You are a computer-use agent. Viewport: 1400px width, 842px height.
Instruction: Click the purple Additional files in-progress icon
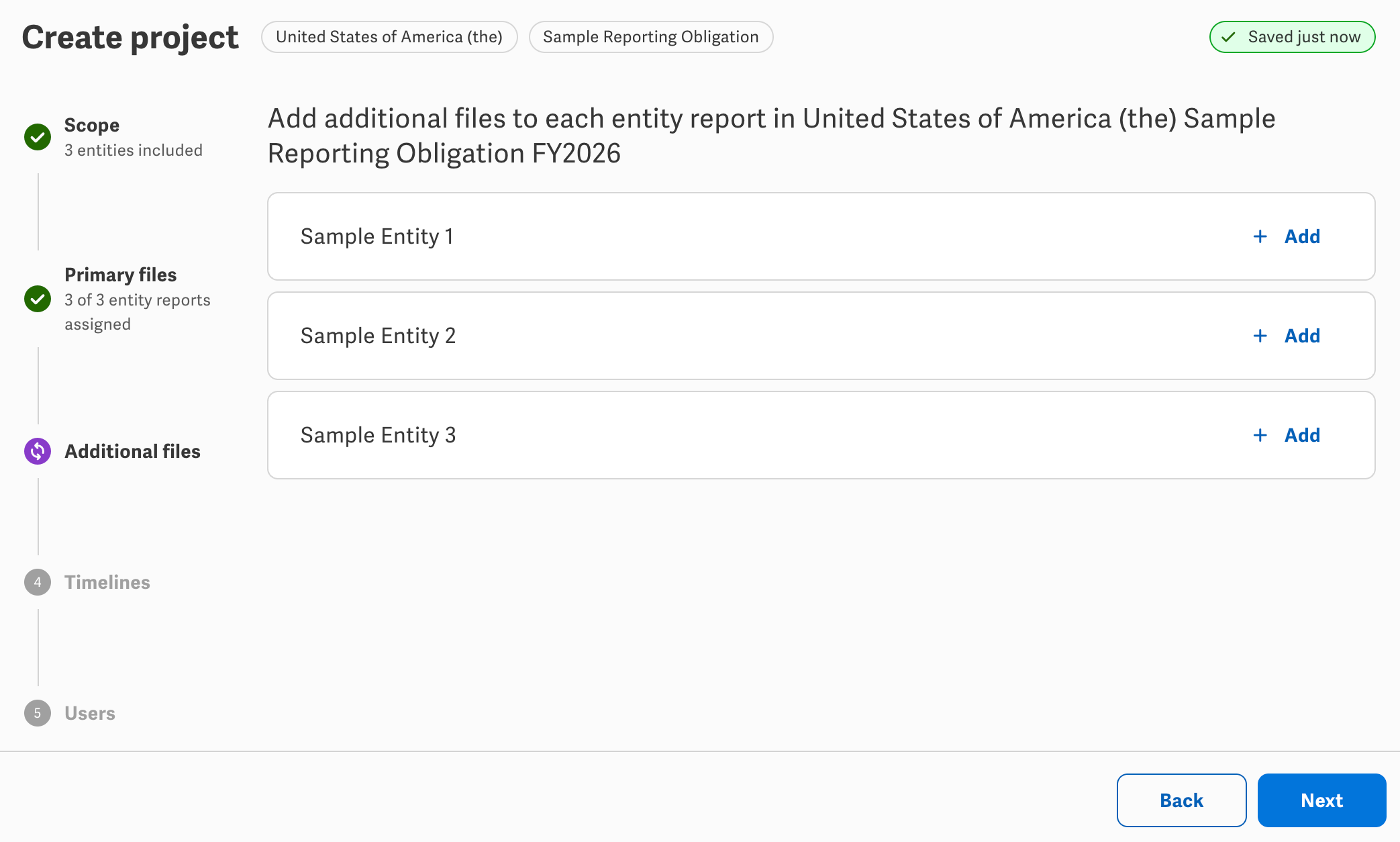click(x=38, y=451)
